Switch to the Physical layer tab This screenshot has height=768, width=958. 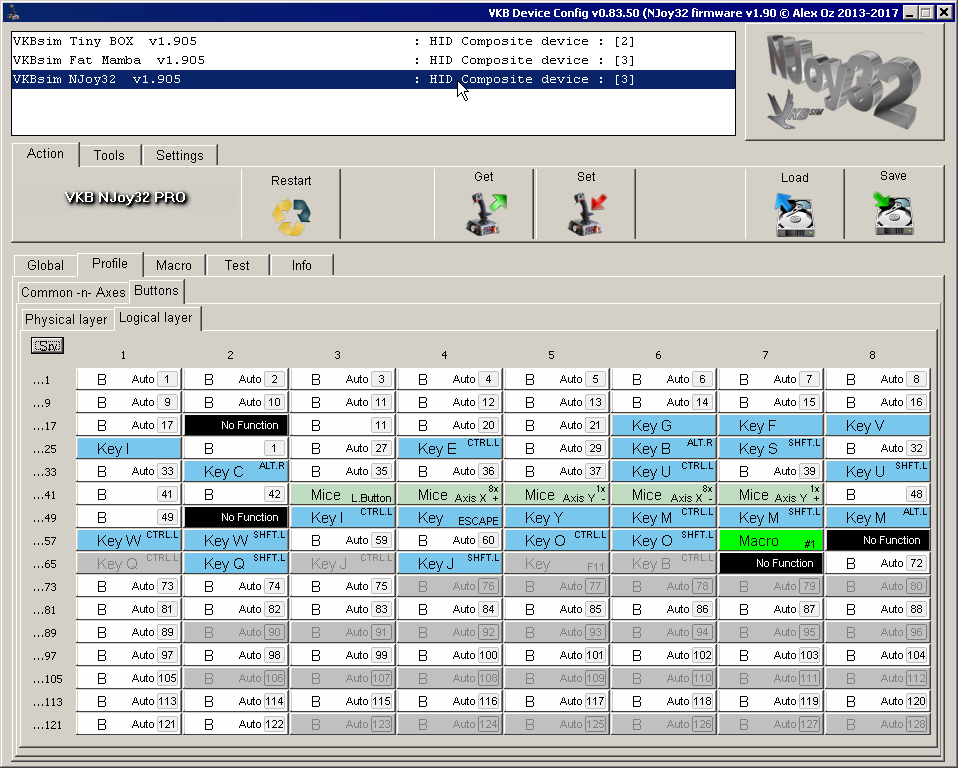(66, 319)
